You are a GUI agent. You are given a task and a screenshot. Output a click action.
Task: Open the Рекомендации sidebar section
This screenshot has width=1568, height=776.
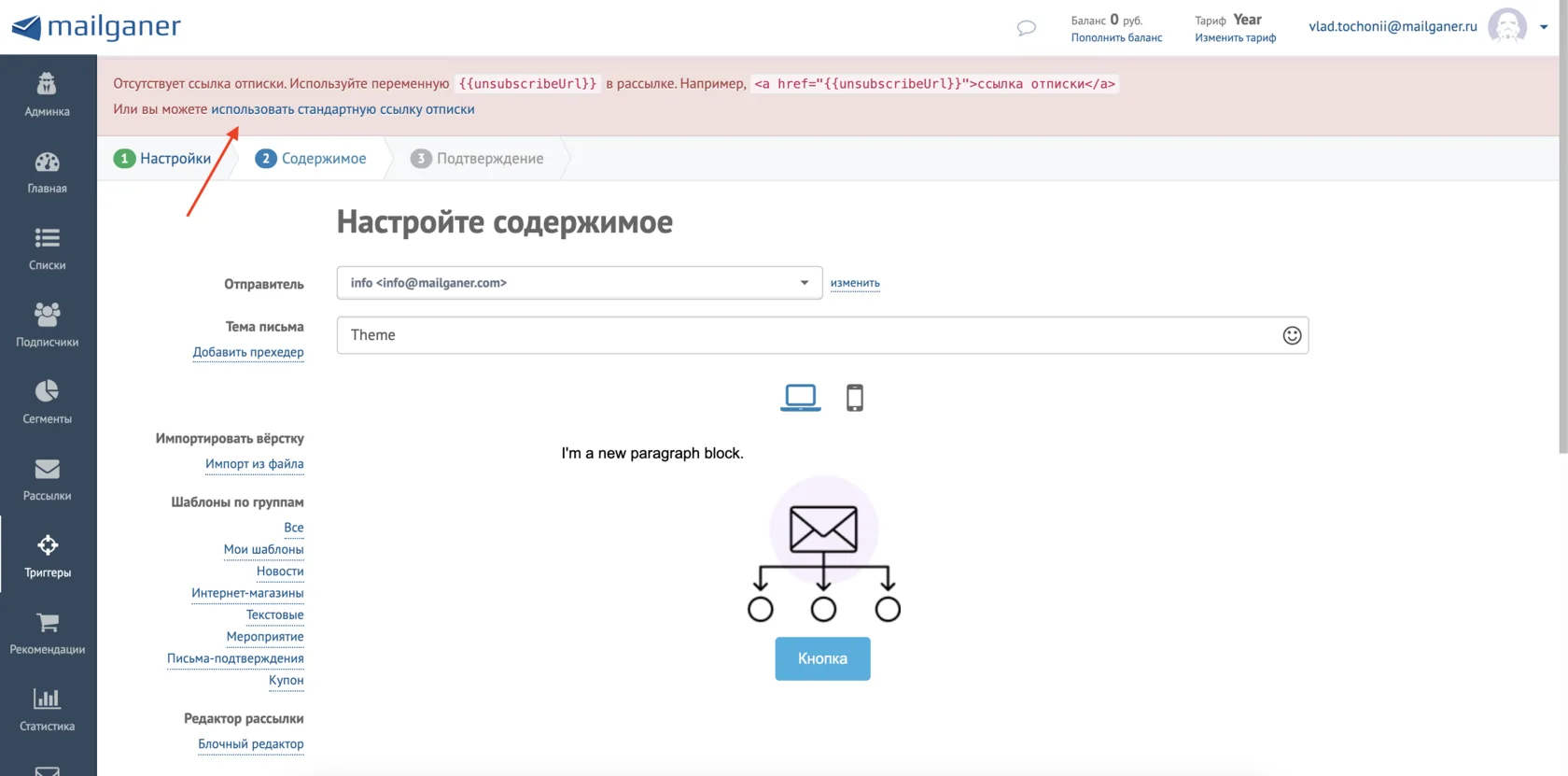[x=48, y=632]
